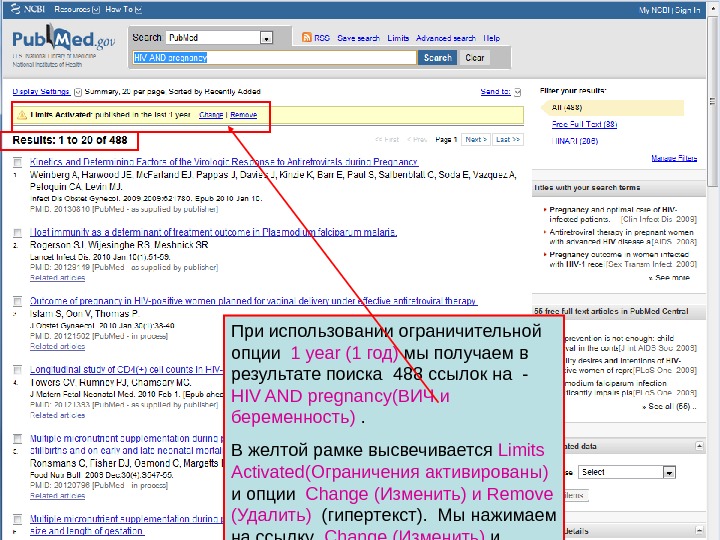Image resolution: width=720 pixels, height=540 pixels.
Task: Click the Limits Activated warning icon
Action: [x=22, y=115]
